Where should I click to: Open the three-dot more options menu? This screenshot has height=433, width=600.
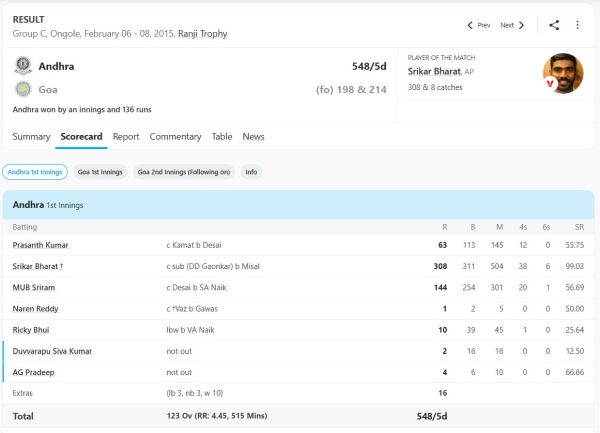(580, 25)
